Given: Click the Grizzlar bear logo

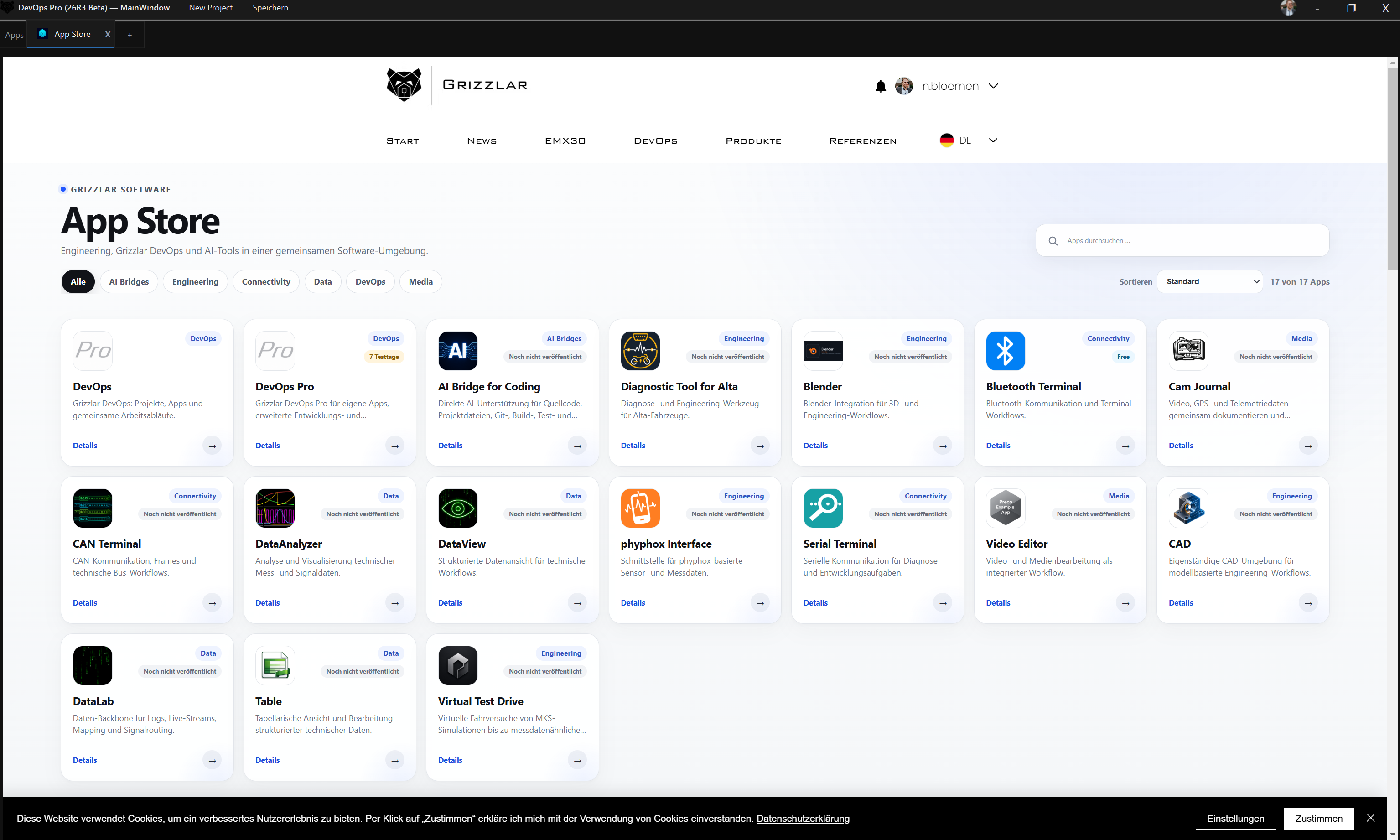Looking at the screenshot, I should click(x=404, y=85).
